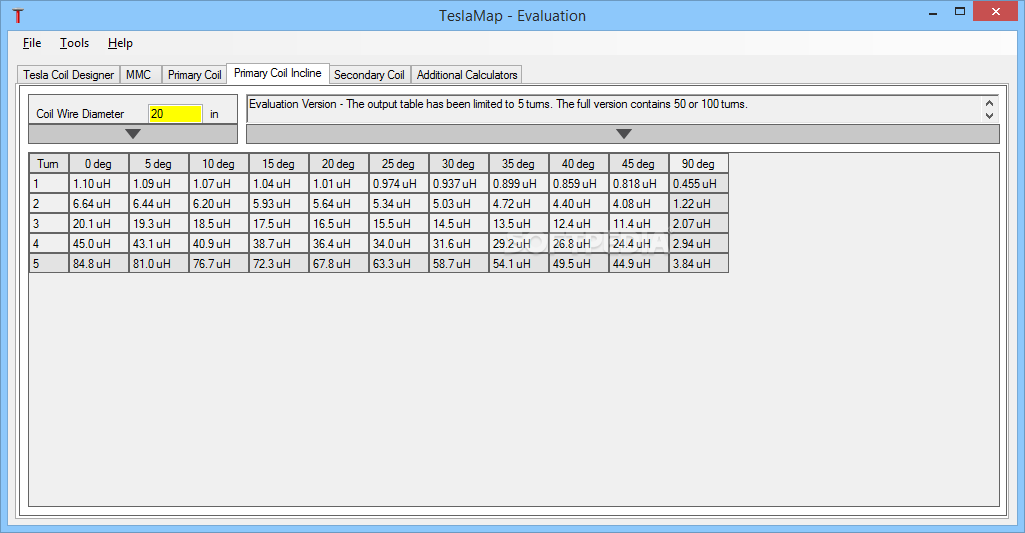Close the TeslaMap window
The image size is (1025, 533).
point(996,12)
